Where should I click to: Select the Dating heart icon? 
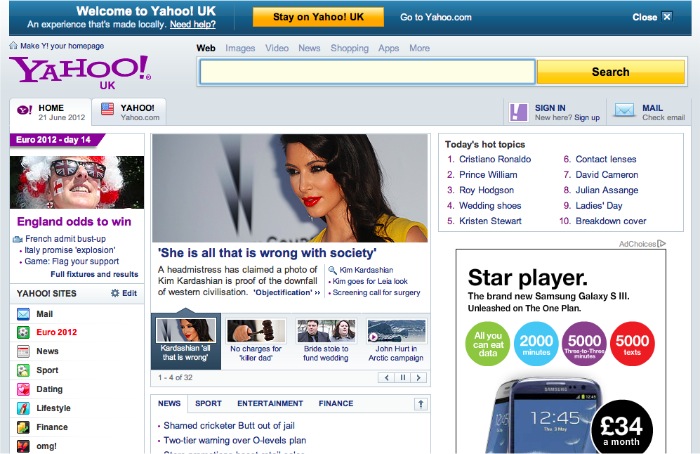tap(24, 389)
